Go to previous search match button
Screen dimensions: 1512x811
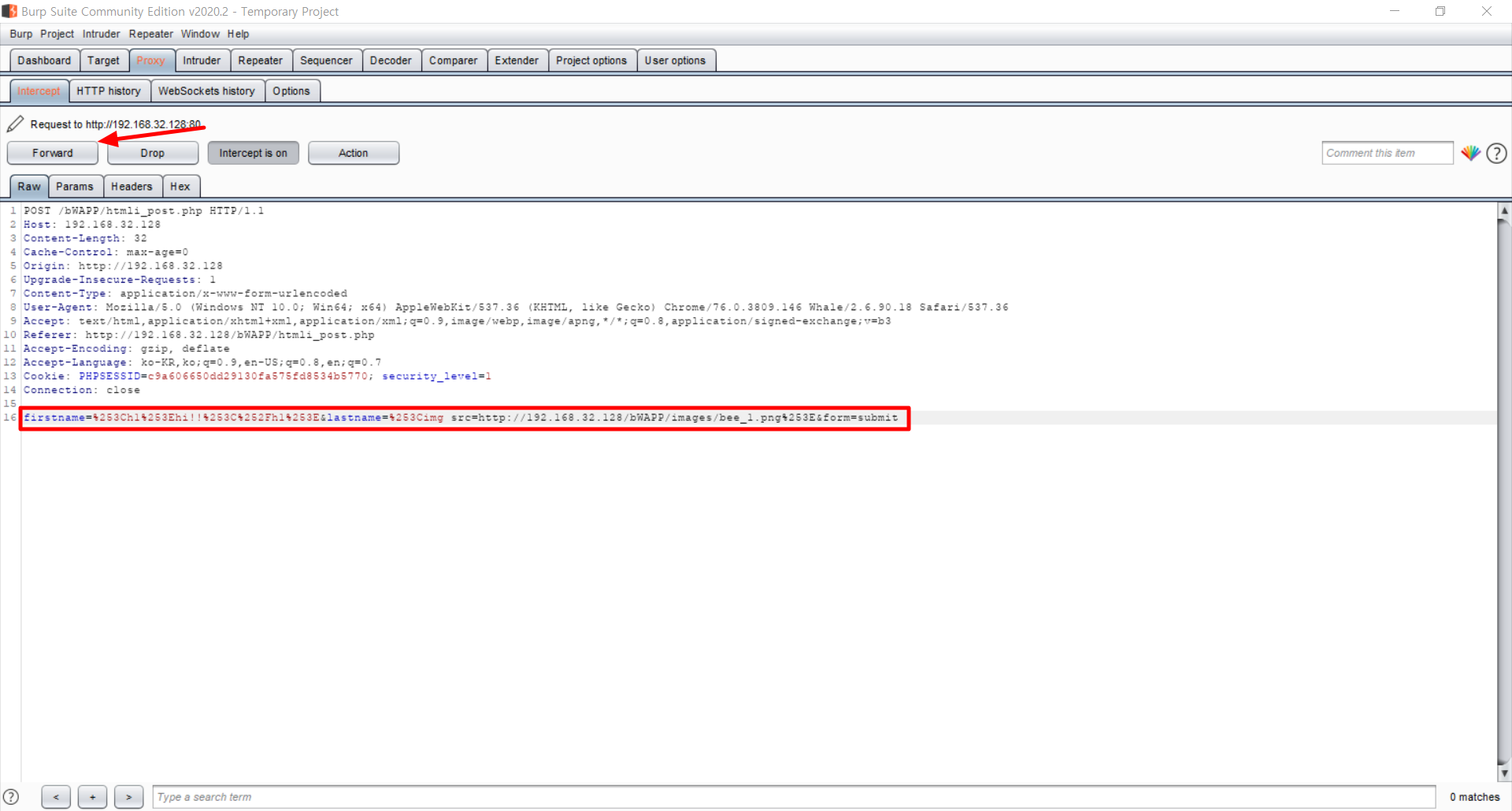click(56, 797)
